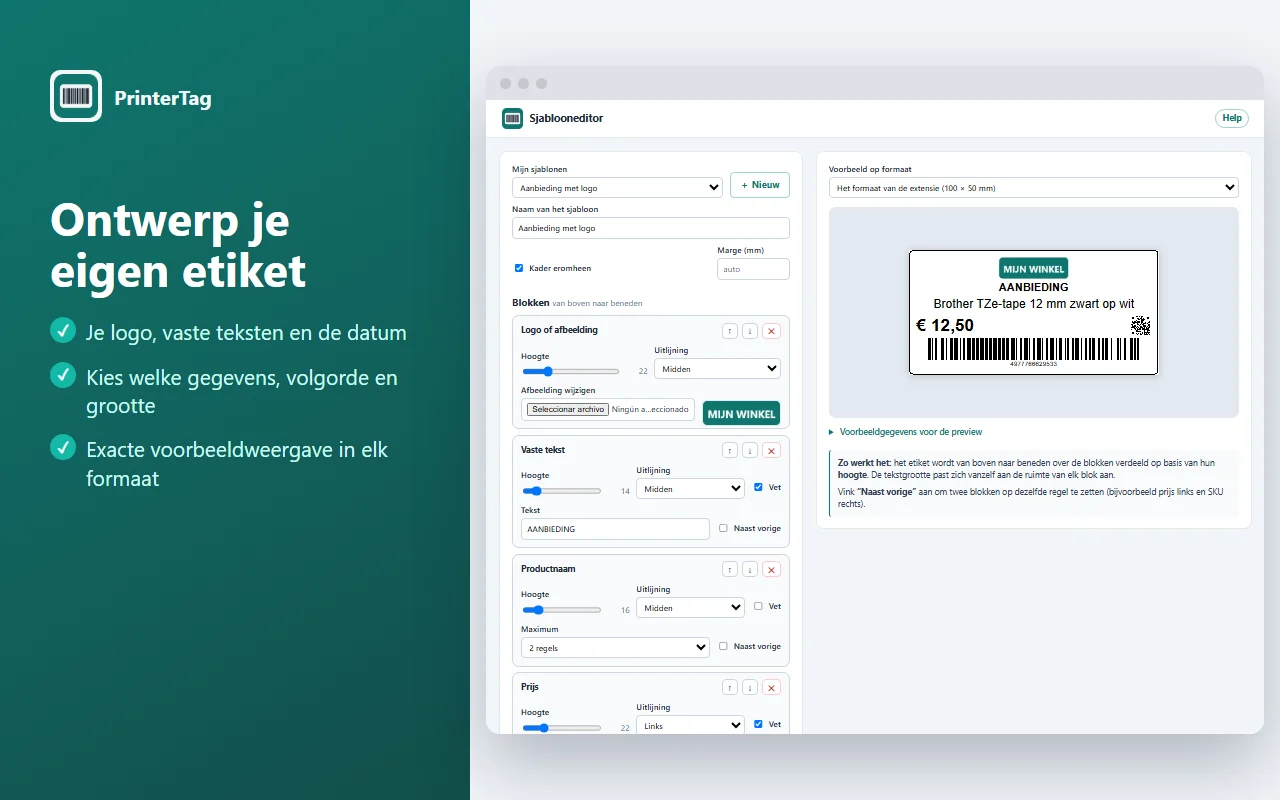Click the QR code in the label preview
1280x800 pixels.
click(x=1140, y=325)
